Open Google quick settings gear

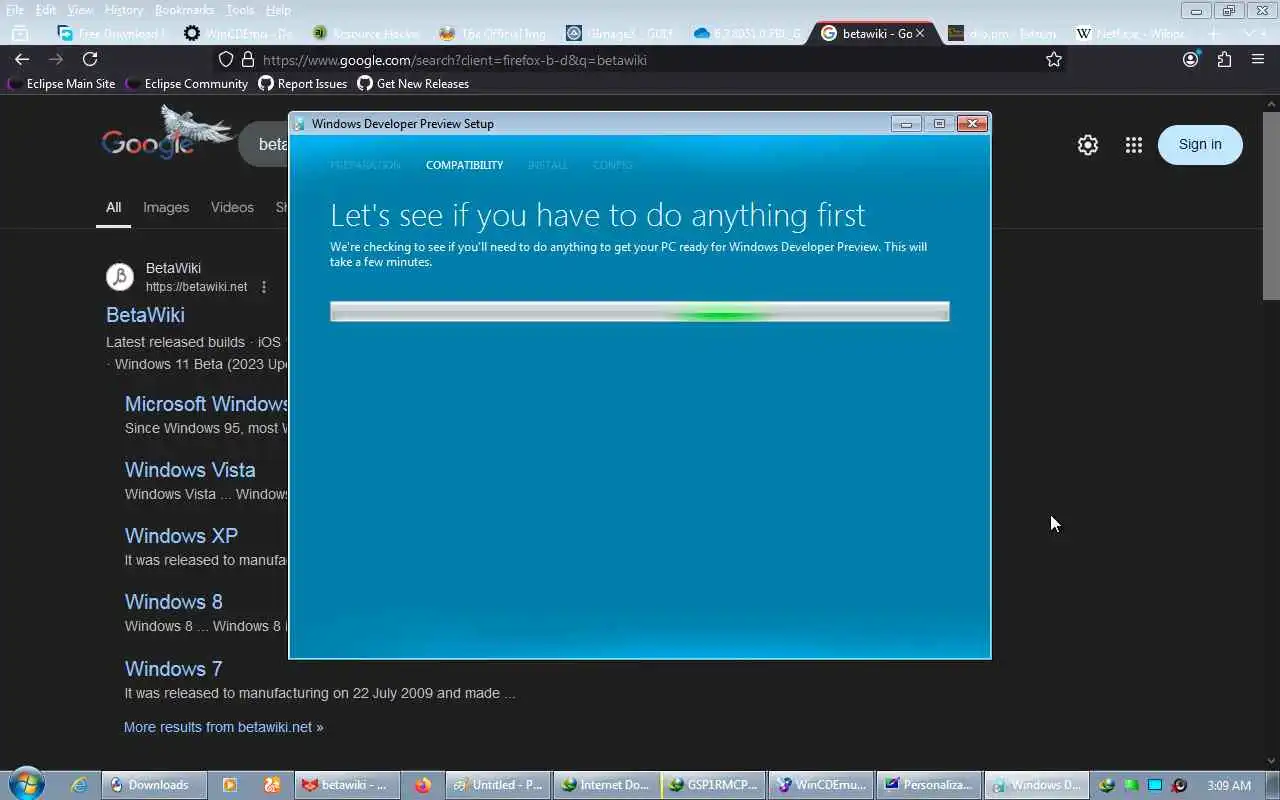[1088, 145]
